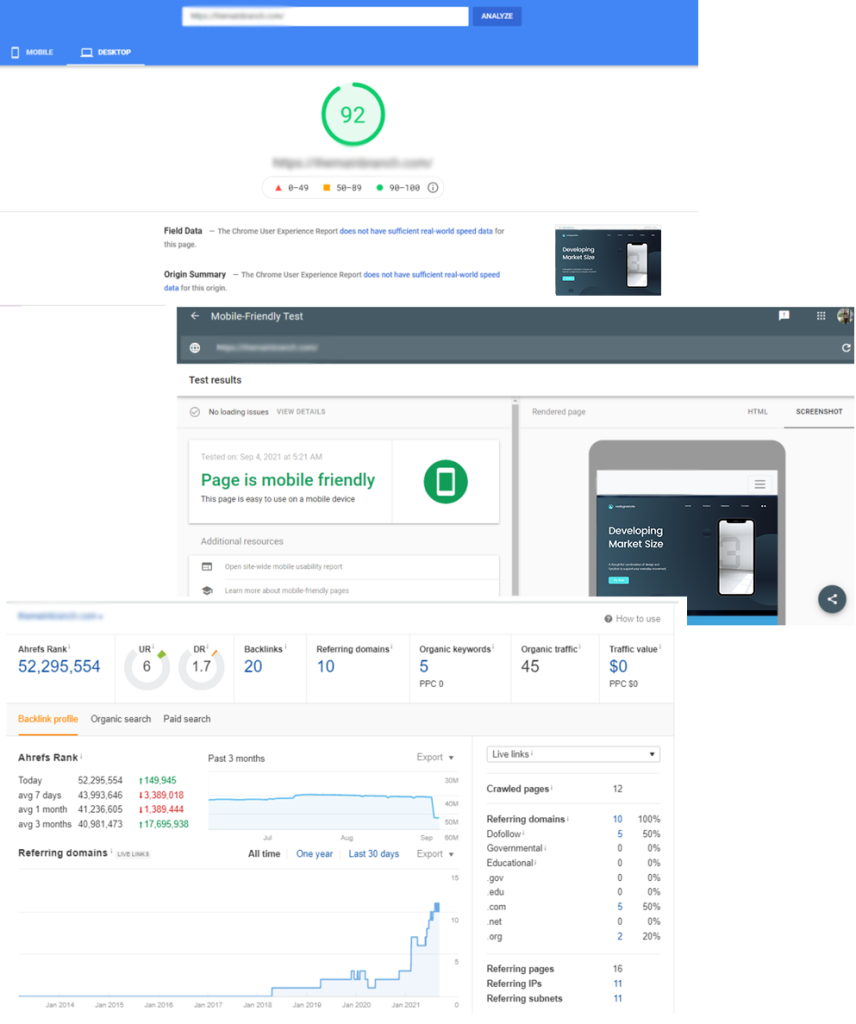Open the Live links dropdown
The width and height of the screenshot is (856, 1024).
[572, 754]
